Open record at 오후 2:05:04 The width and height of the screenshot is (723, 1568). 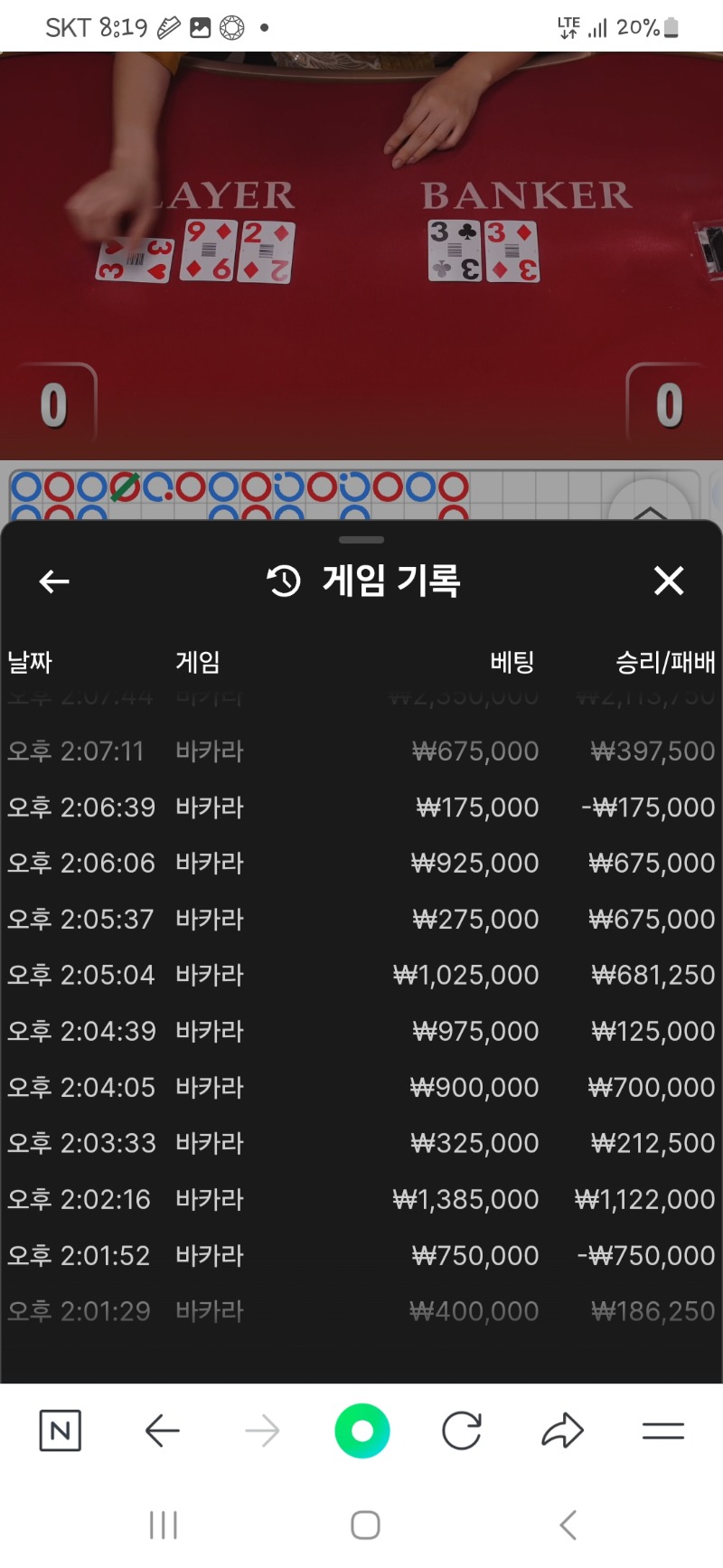(x=361, y=975)
